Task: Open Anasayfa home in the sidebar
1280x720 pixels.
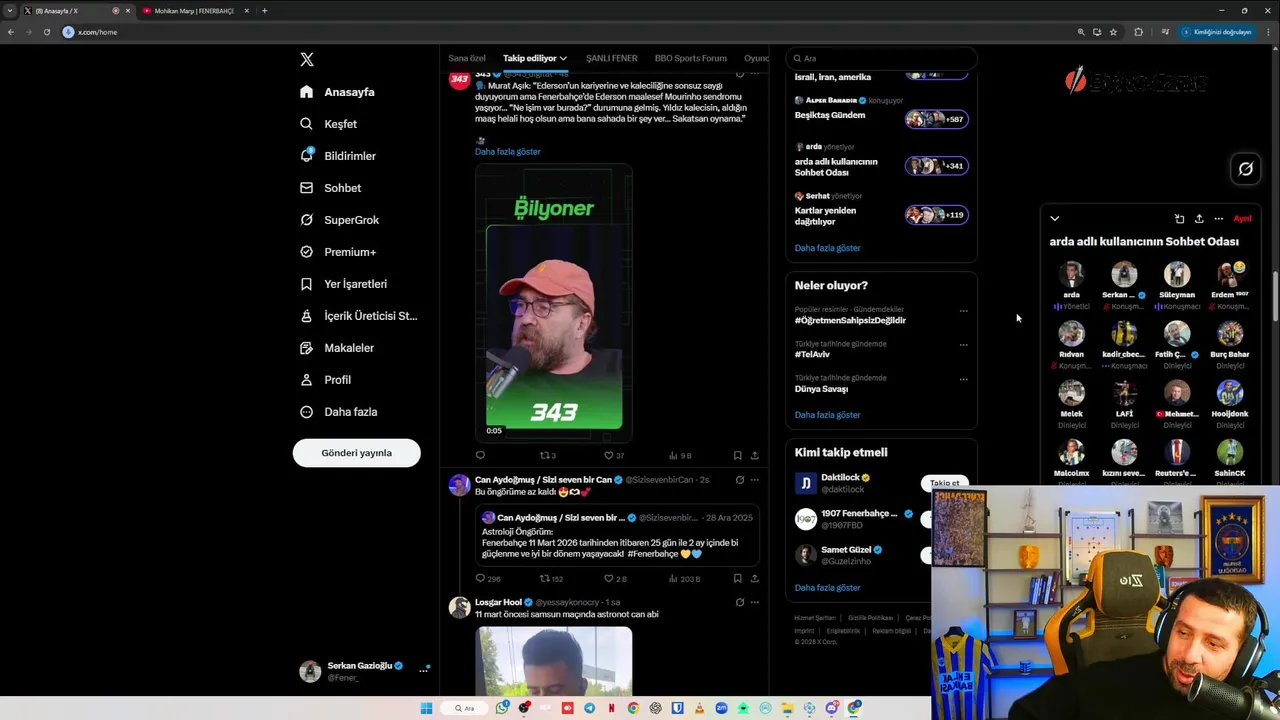Action: pyautogui.click(x=337, y=92)
